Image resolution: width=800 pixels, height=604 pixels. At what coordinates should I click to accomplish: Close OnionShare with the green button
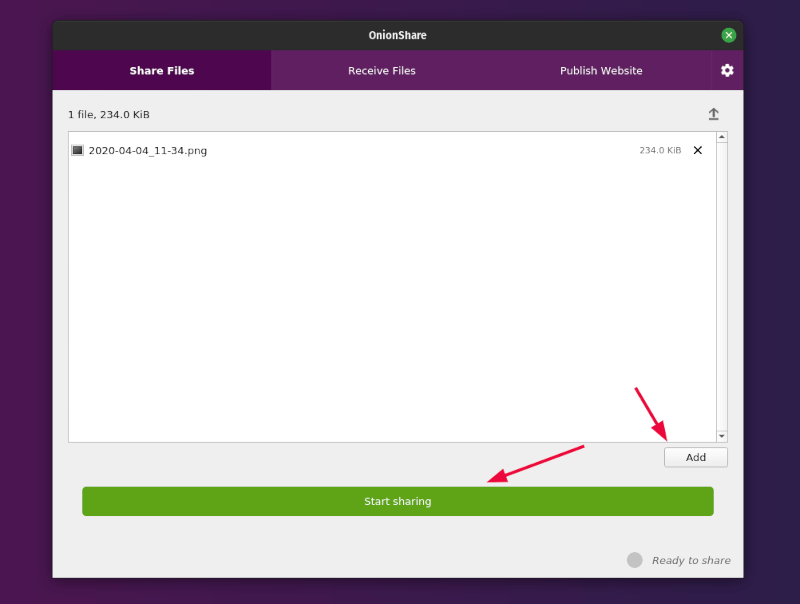[728, 35]
